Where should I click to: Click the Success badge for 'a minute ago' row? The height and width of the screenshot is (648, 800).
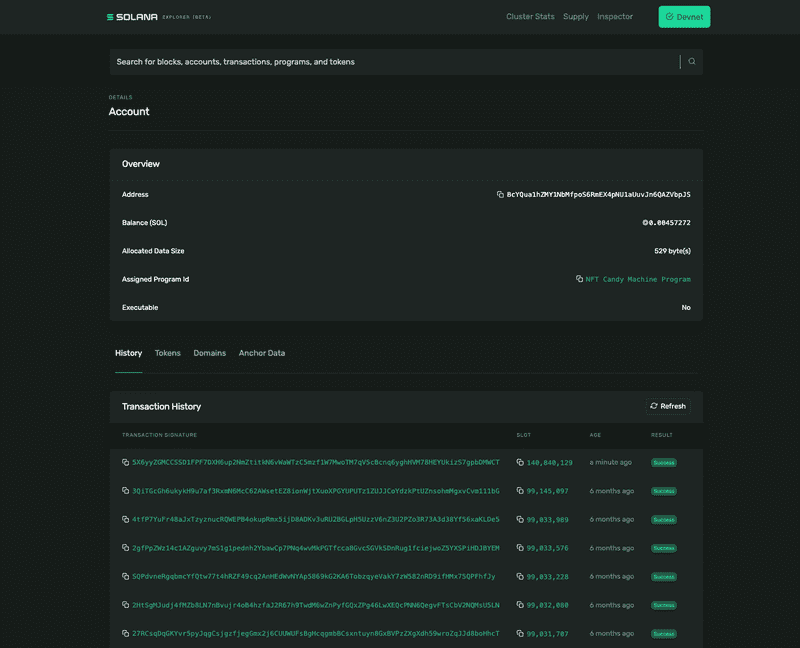[x=664, y=463]
